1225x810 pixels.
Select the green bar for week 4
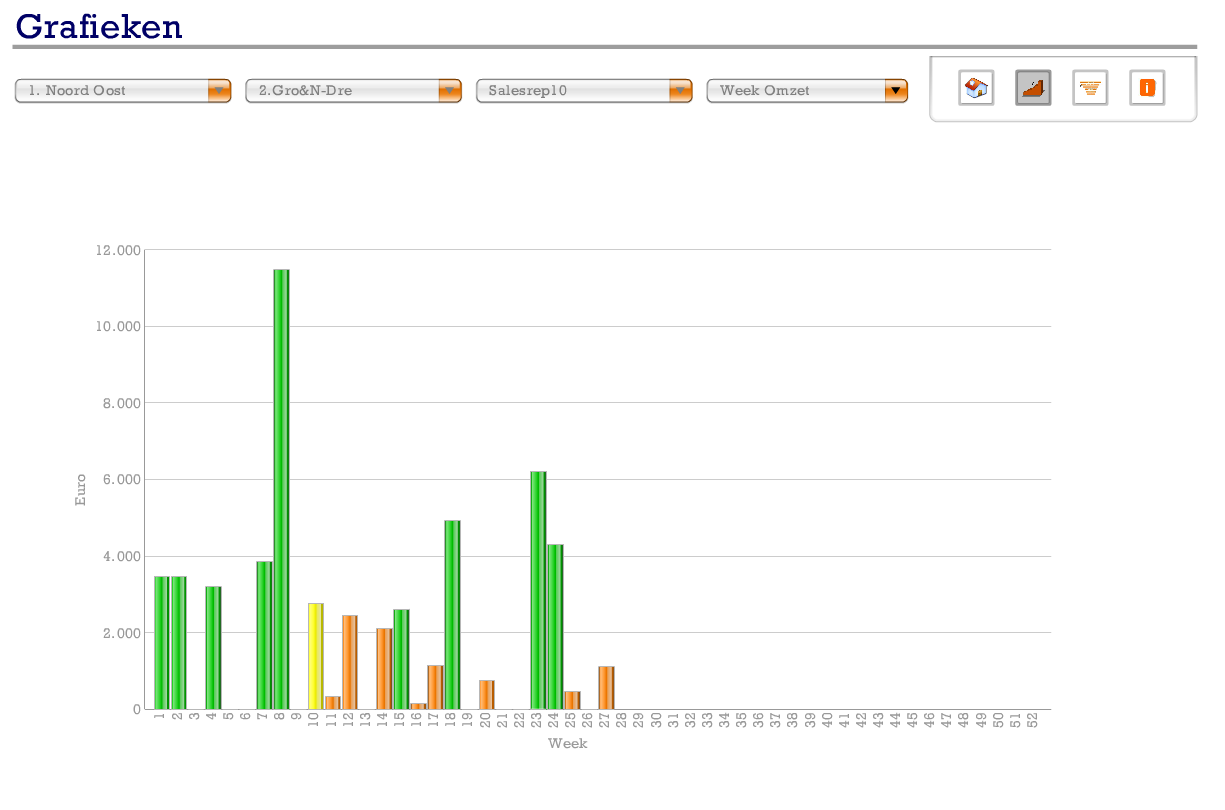click(x=213, y=648)
